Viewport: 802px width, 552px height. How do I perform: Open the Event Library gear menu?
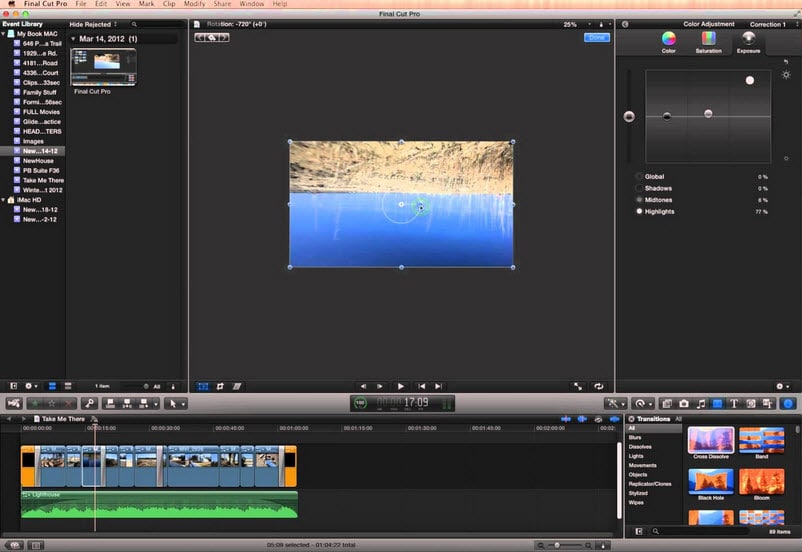click(x=31, y=386)
